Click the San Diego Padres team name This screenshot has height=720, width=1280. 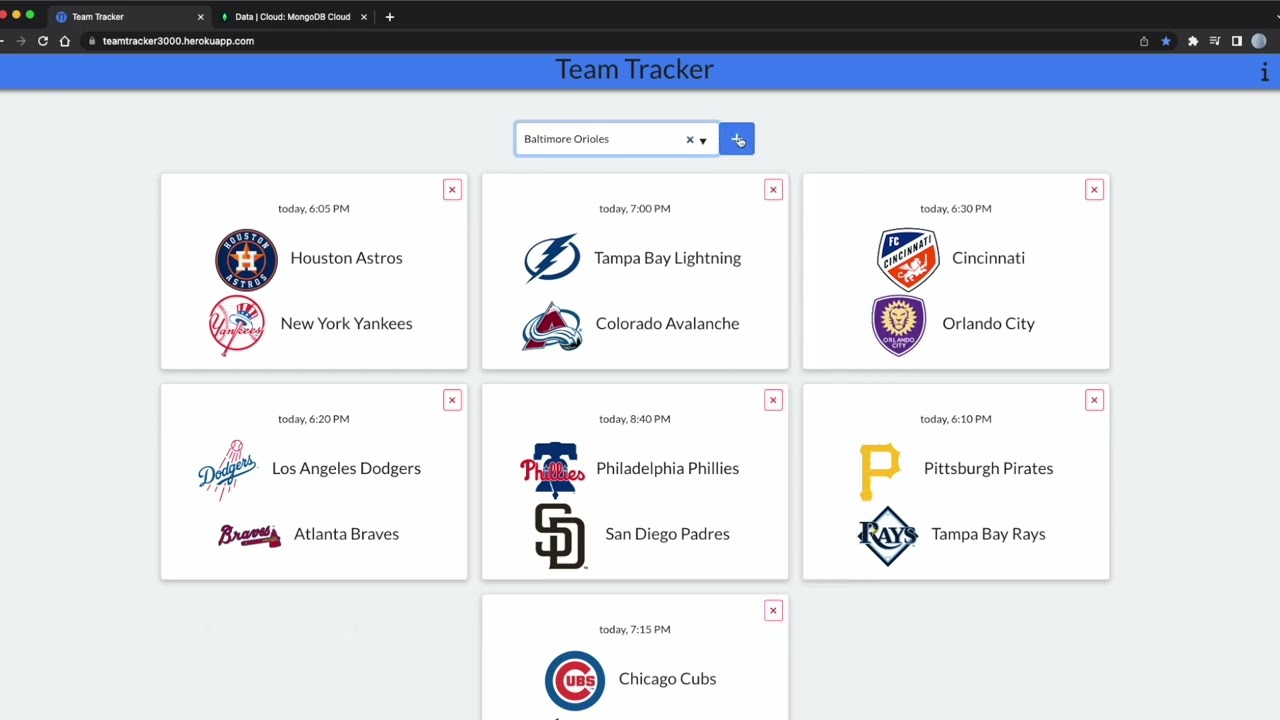(x=667, y=534)
